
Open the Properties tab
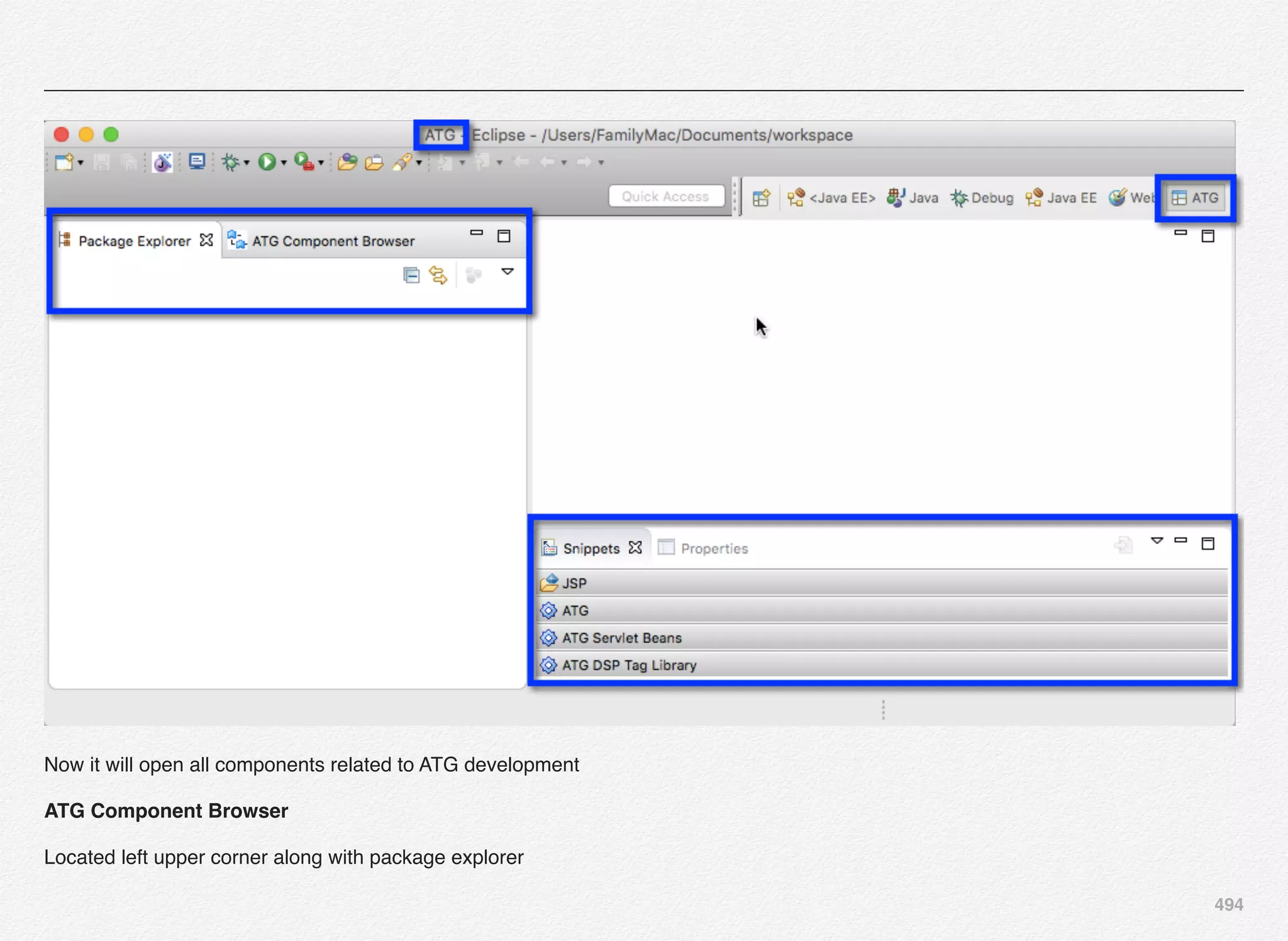(703, 548)
